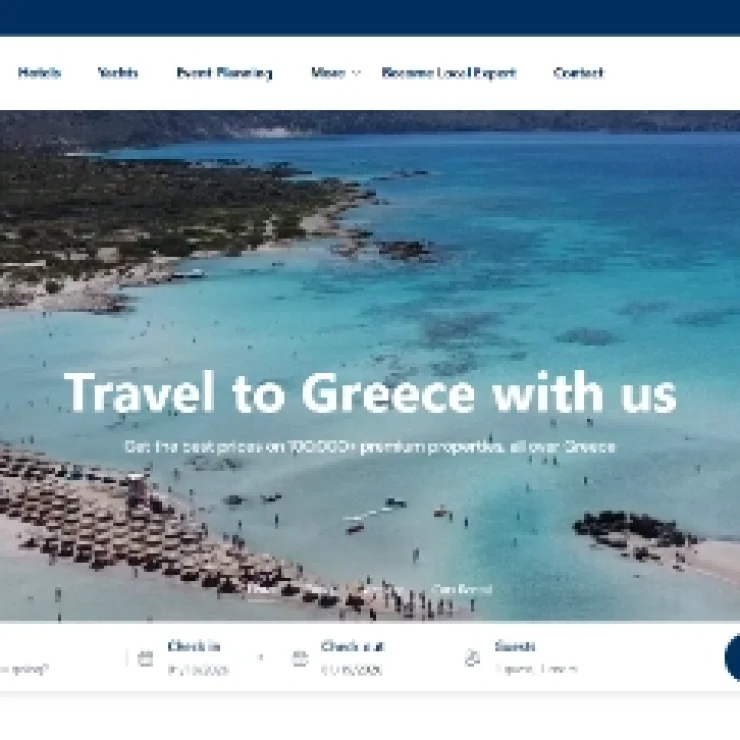Open the Become Local Expert link
This screenshot has height=740, width=740.
coord(449,73)
